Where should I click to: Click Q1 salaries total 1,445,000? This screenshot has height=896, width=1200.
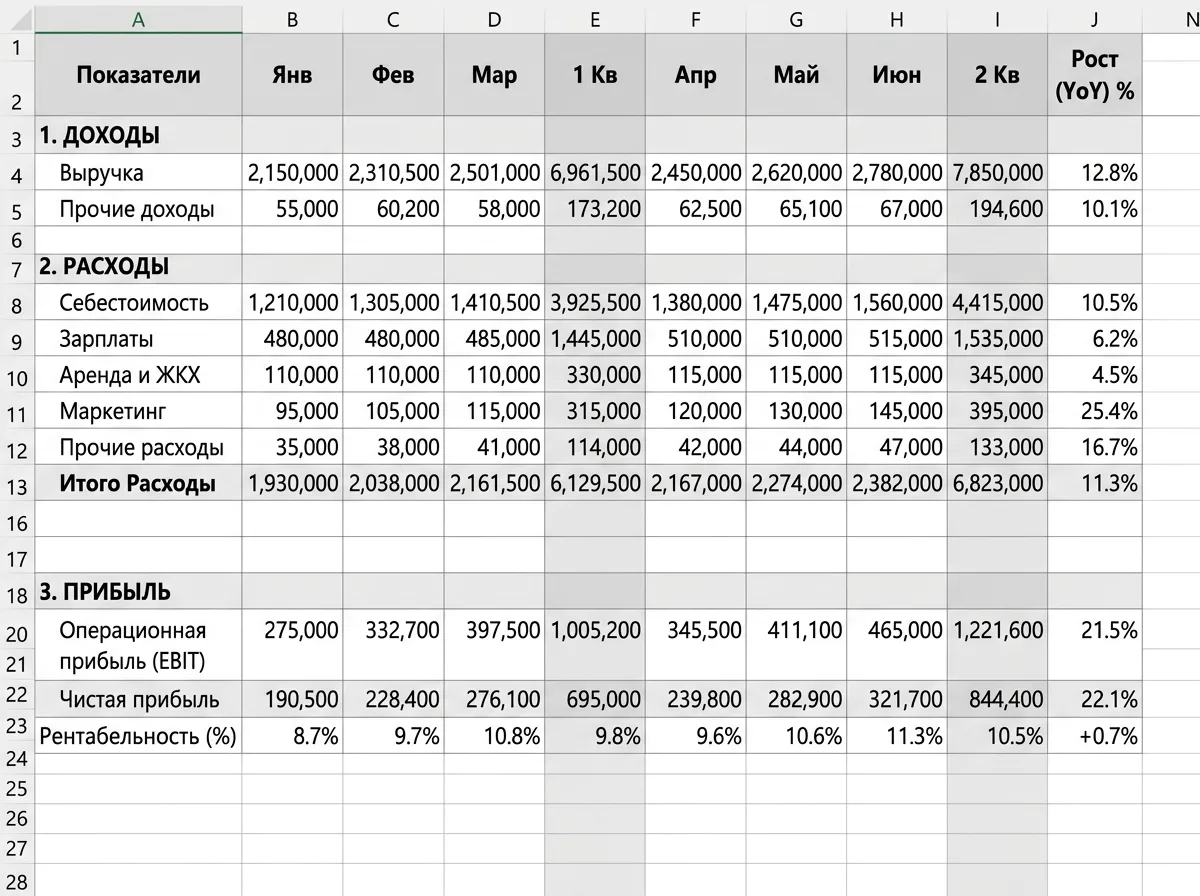click(x=595, y=339)
